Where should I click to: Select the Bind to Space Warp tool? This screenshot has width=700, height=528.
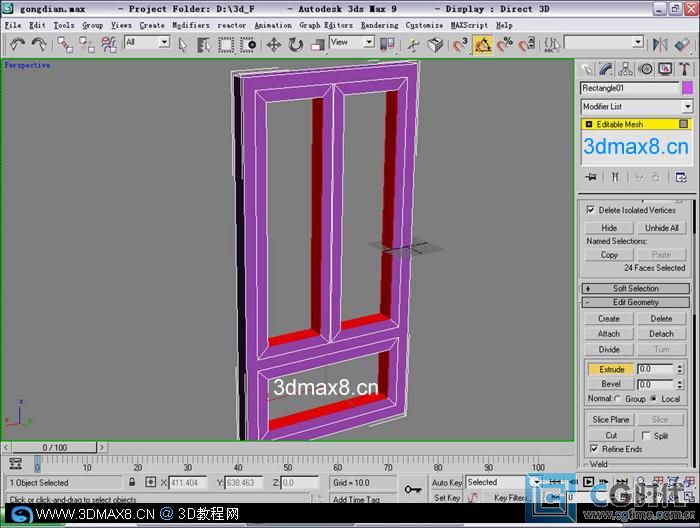point(108,45)
